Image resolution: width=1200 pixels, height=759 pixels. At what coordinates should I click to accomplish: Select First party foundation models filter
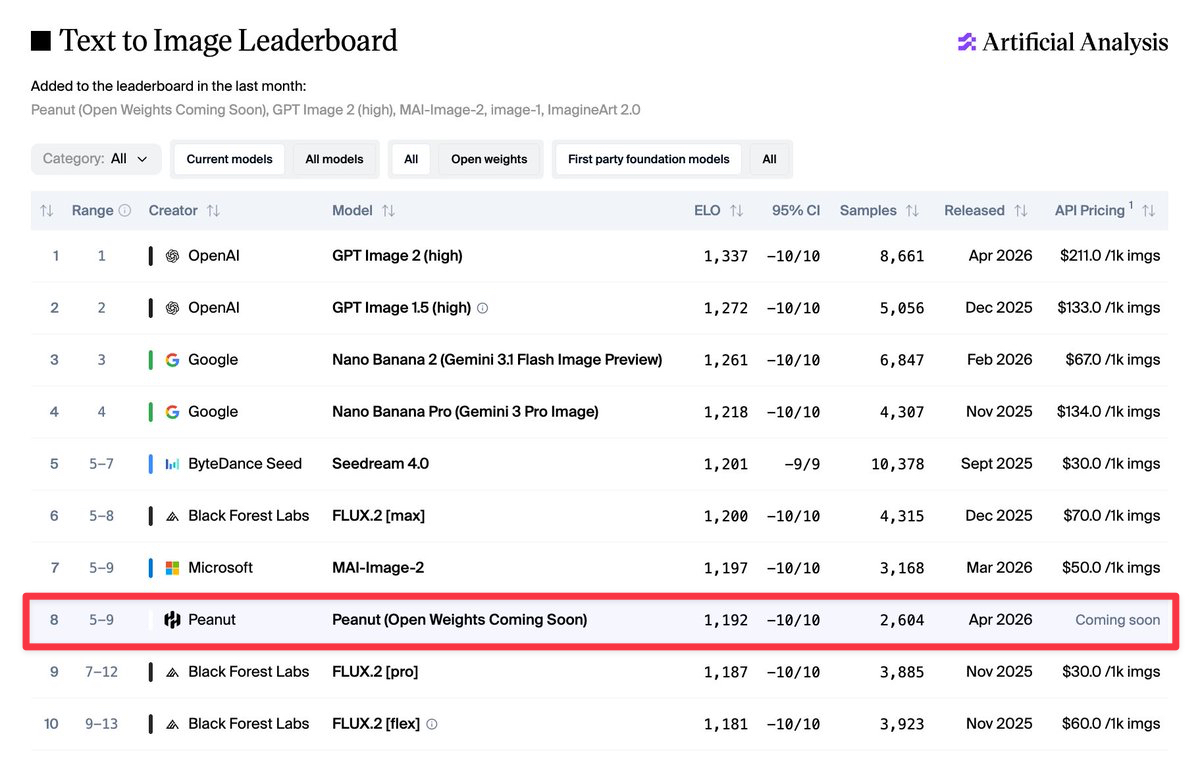click(x=649, y=159)
